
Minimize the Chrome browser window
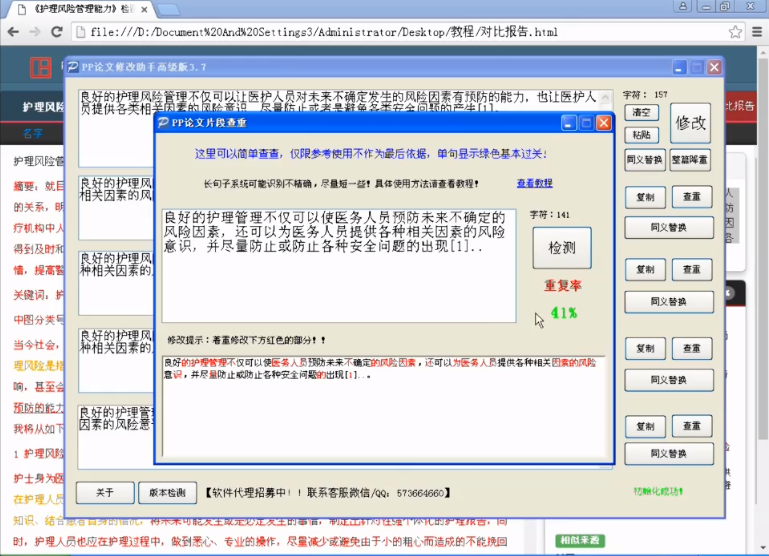point(706,6)
